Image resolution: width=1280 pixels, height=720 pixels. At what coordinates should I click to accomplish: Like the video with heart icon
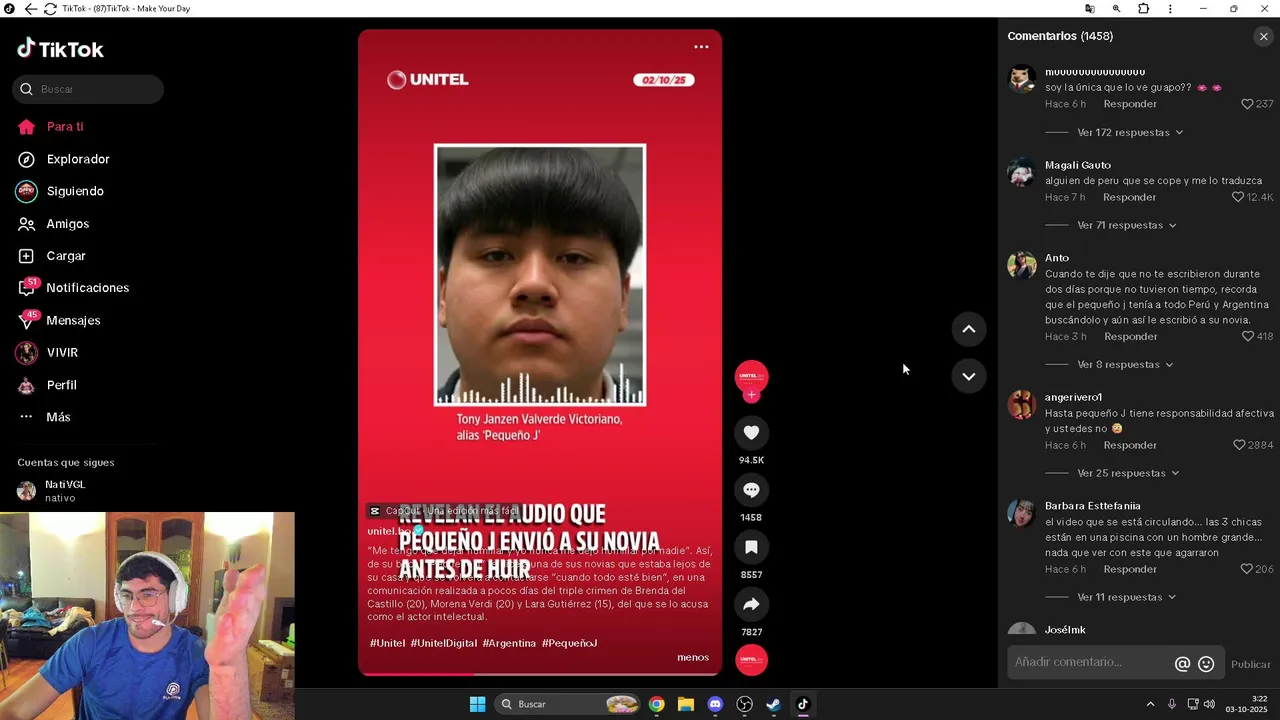[751, 433]
